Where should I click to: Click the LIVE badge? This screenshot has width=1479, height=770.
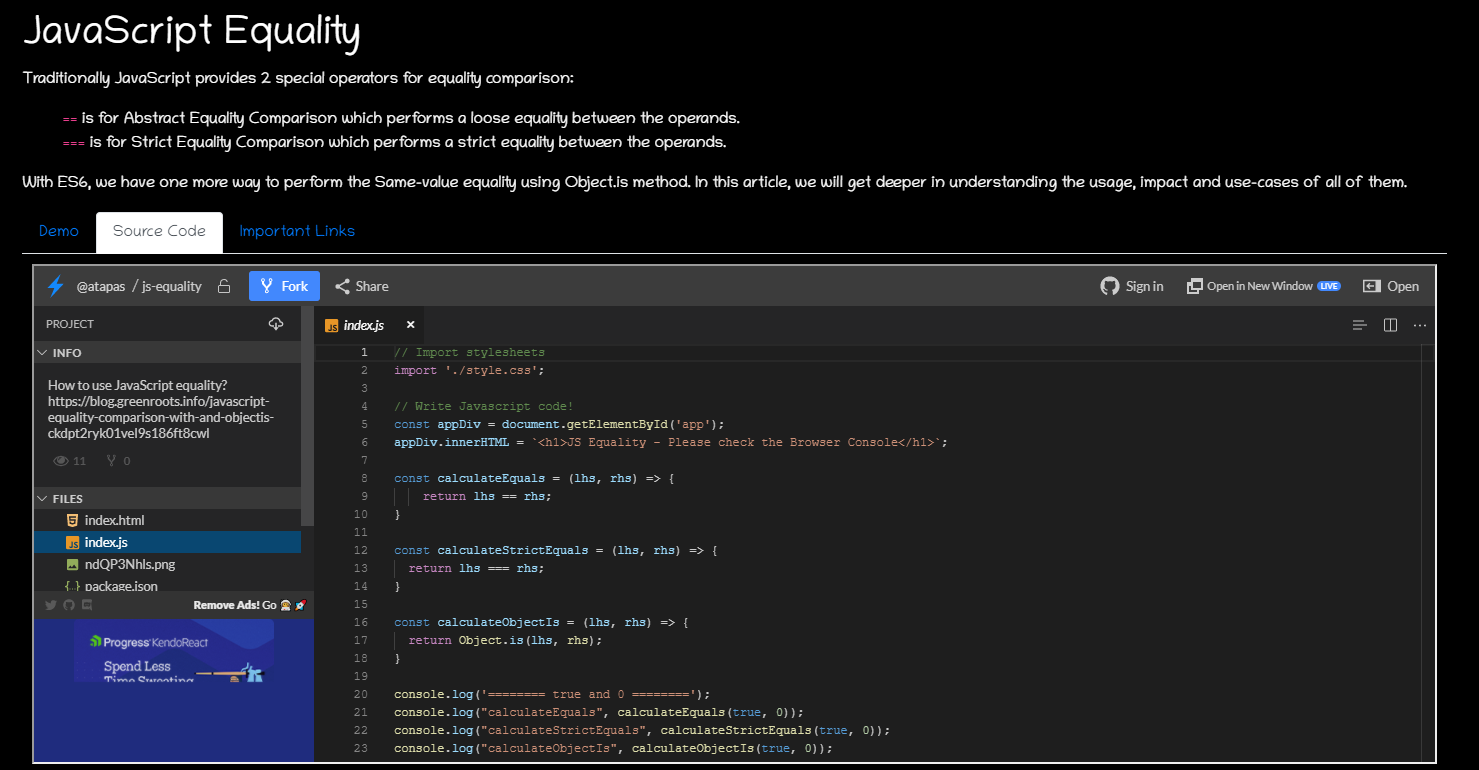(x=1329, y=286)
